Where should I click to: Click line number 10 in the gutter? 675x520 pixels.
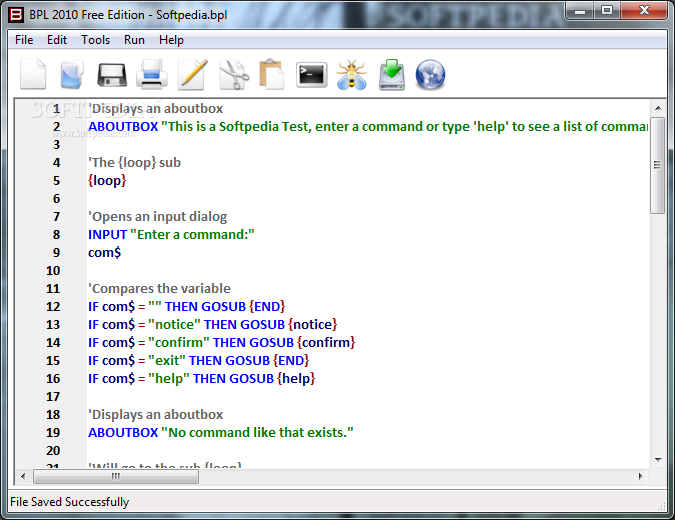[x=53, y=271]
